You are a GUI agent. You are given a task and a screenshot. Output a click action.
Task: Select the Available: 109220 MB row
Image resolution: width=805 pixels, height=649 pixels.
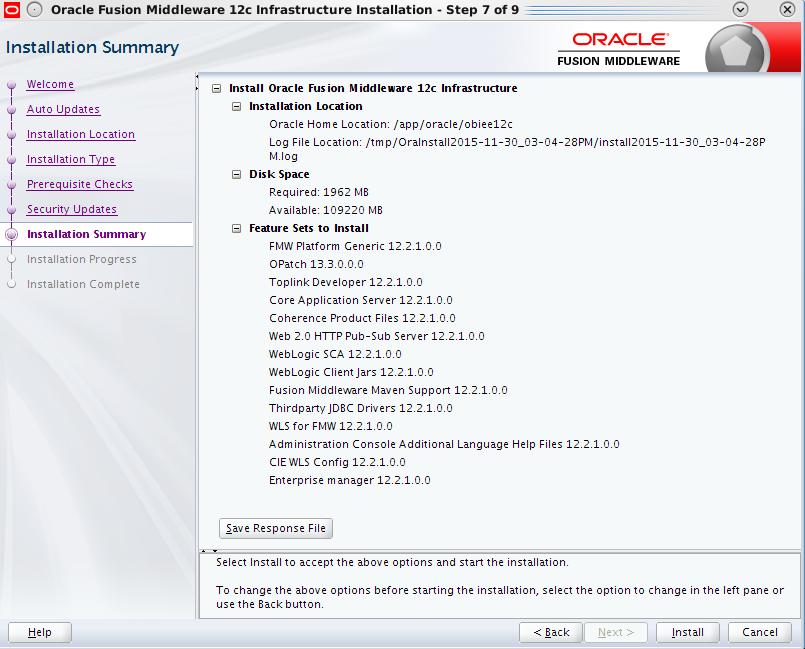tap(325, 211)
